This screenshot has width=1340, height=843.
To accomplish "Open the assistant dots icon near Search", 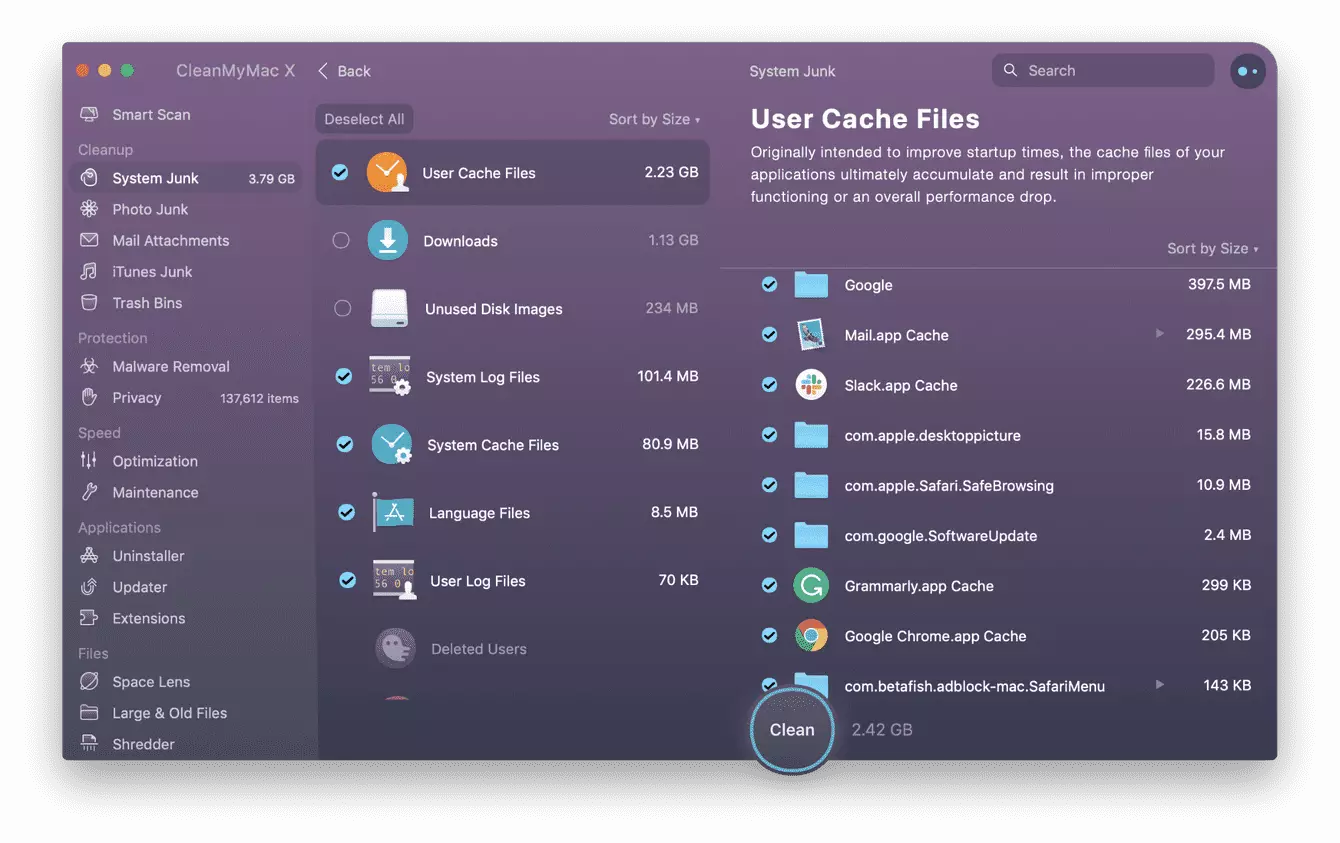I will click(1248, 71).
